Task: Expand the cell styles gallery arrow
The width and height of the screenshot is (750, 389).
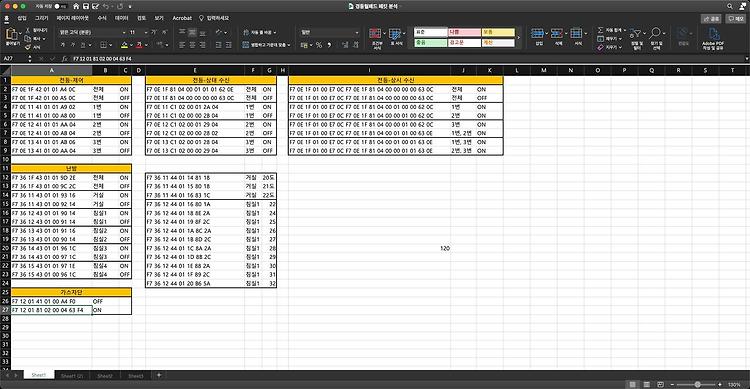Action: 518,37
